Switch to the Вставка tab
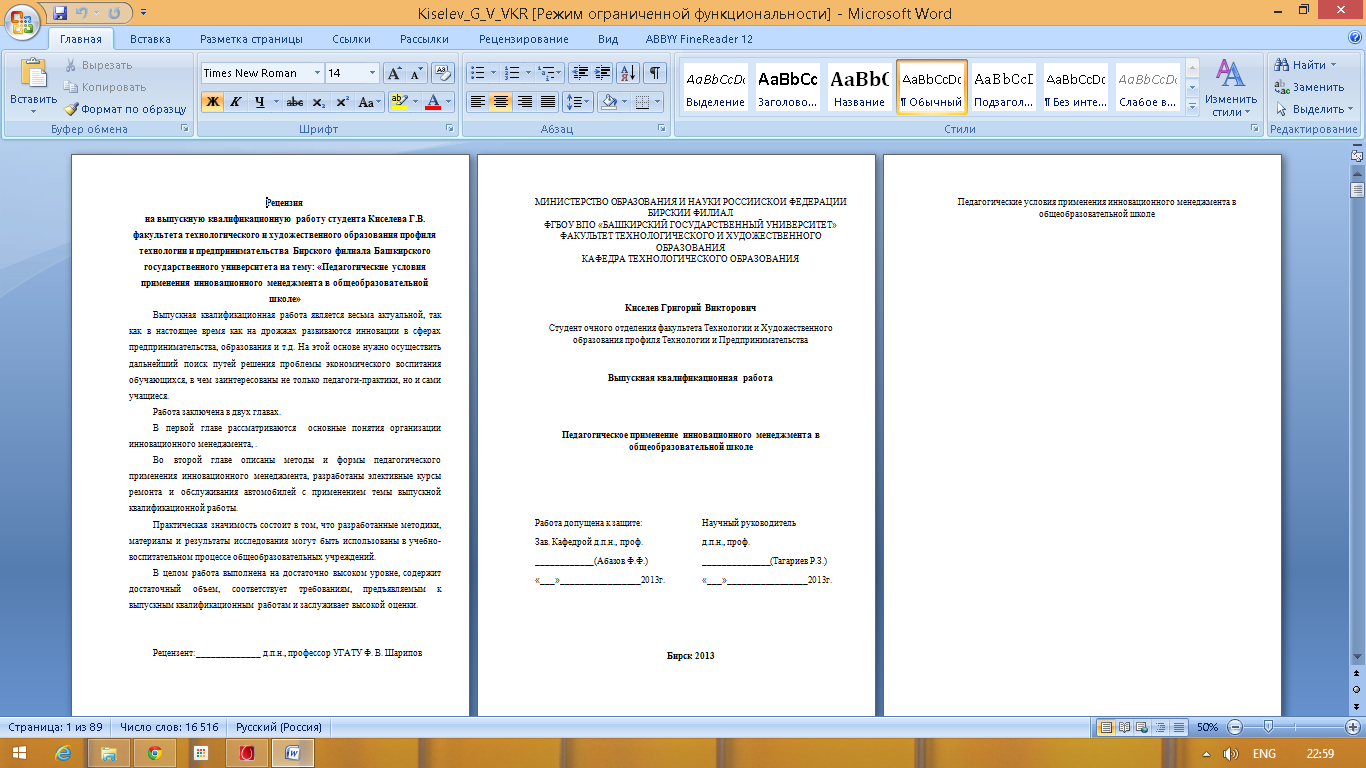 [150, 39]
